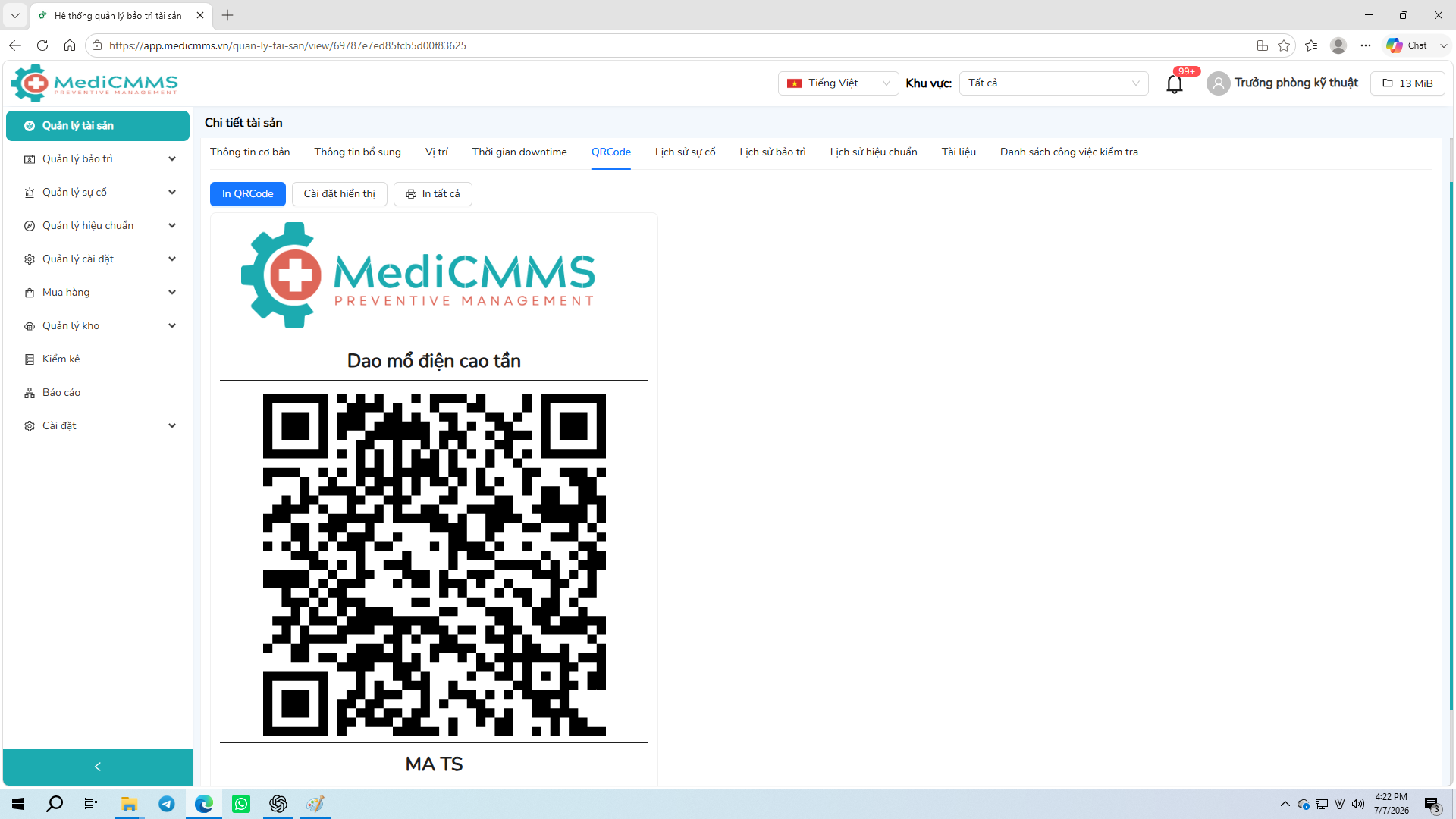Switch to Tài liệu tab
The height and width of the screenshot is (819, 1456).
pyautogui.click(x=959, y=152)
